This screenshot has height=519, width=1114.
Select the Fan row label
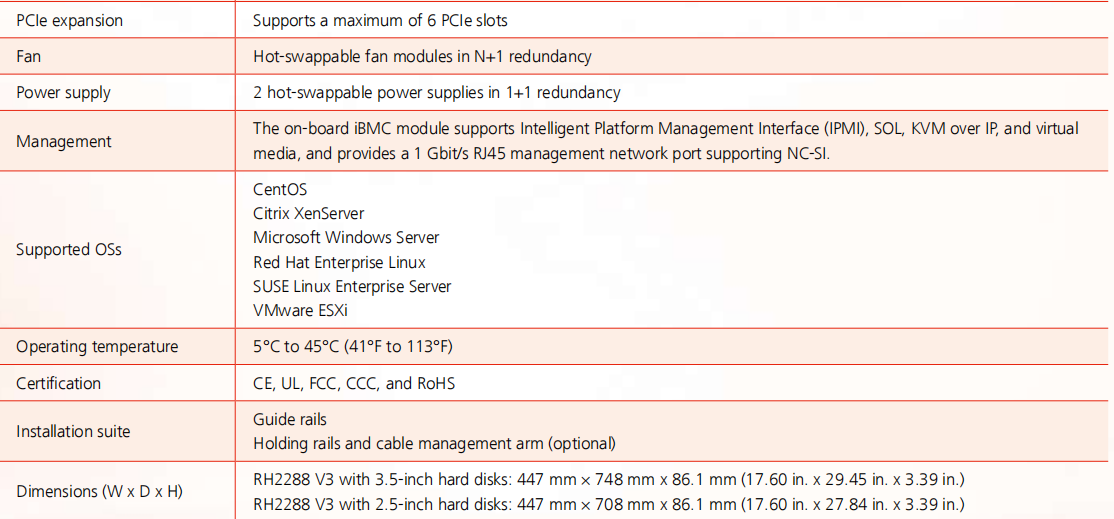click(x=29, y=57)
